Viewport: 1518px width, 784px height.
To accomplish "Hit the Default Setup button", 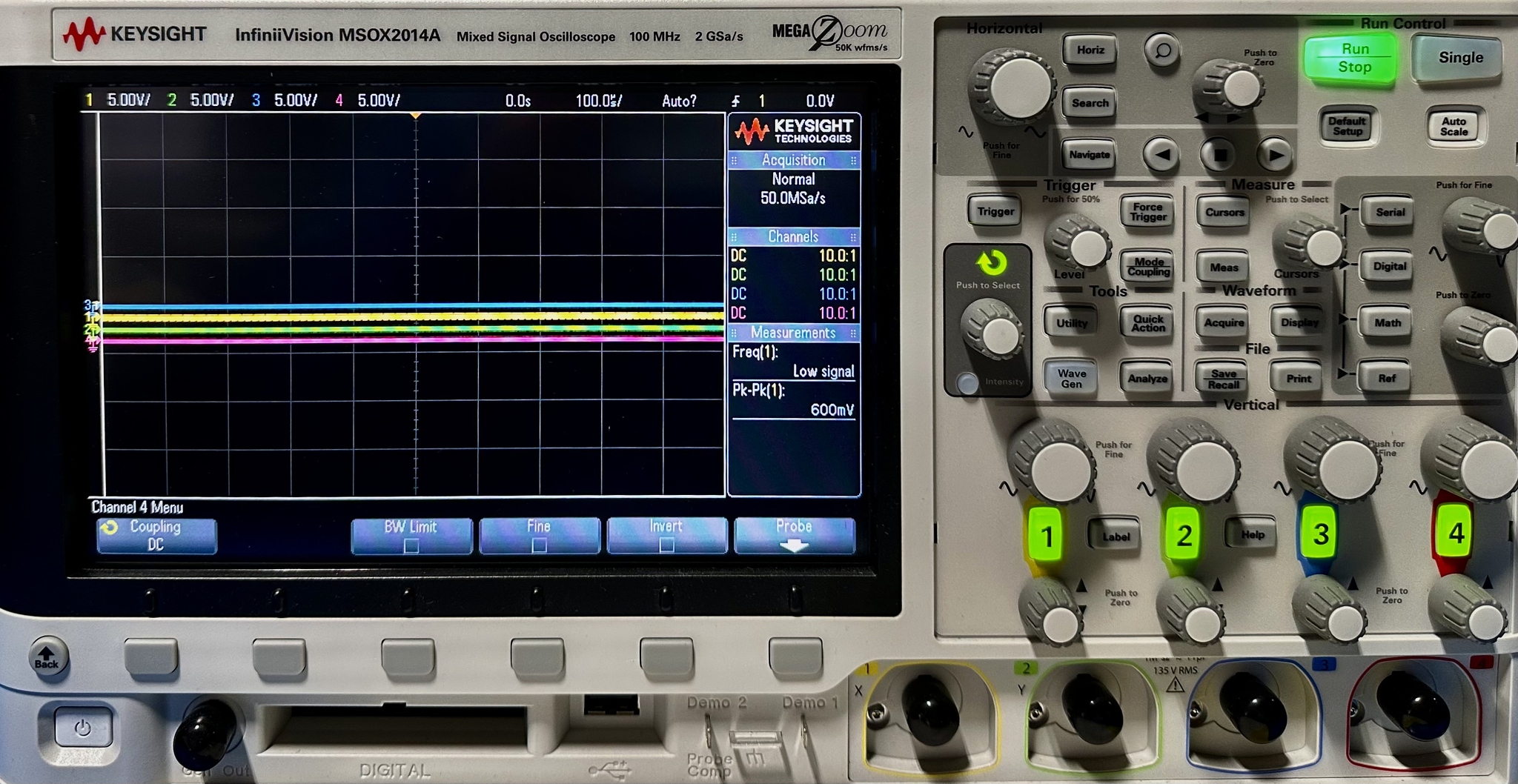I will 1346,126.
